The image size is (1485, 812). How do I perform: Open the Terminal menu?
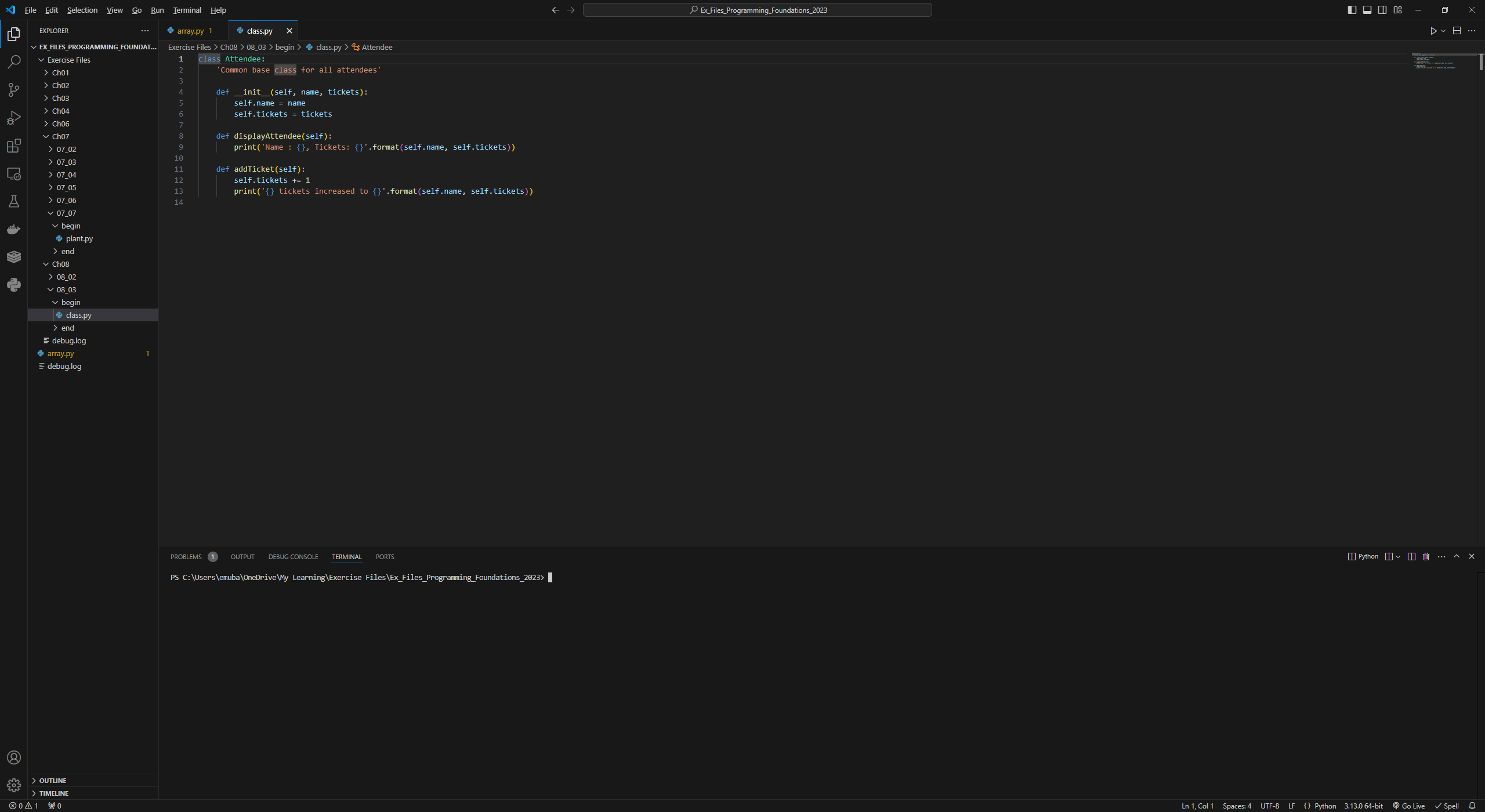pyautogui.click(x=187, y=10)
